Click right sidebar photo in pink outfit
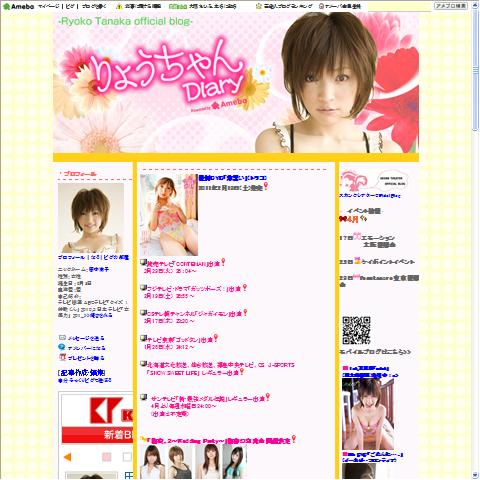Screen dimensions: 480x480 click(368, 413)
